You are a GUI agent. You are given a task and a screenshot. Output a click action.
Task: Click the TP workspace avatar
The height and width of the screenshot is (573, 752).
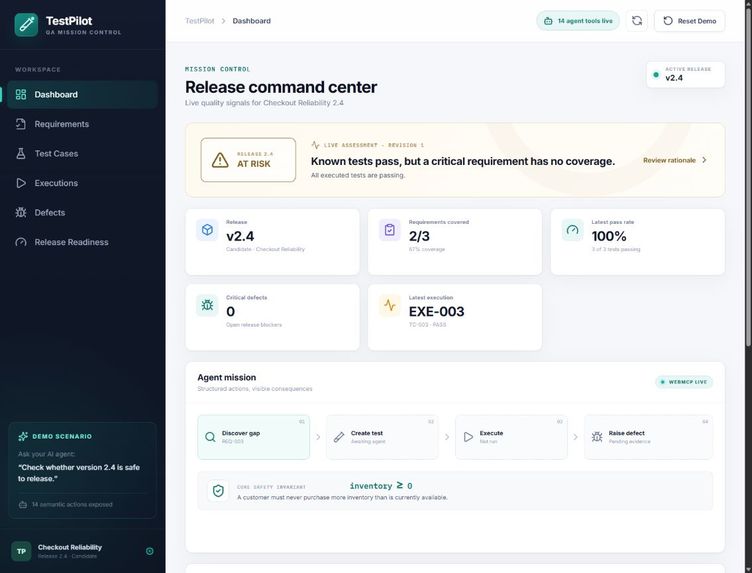[x=21, y=551]
